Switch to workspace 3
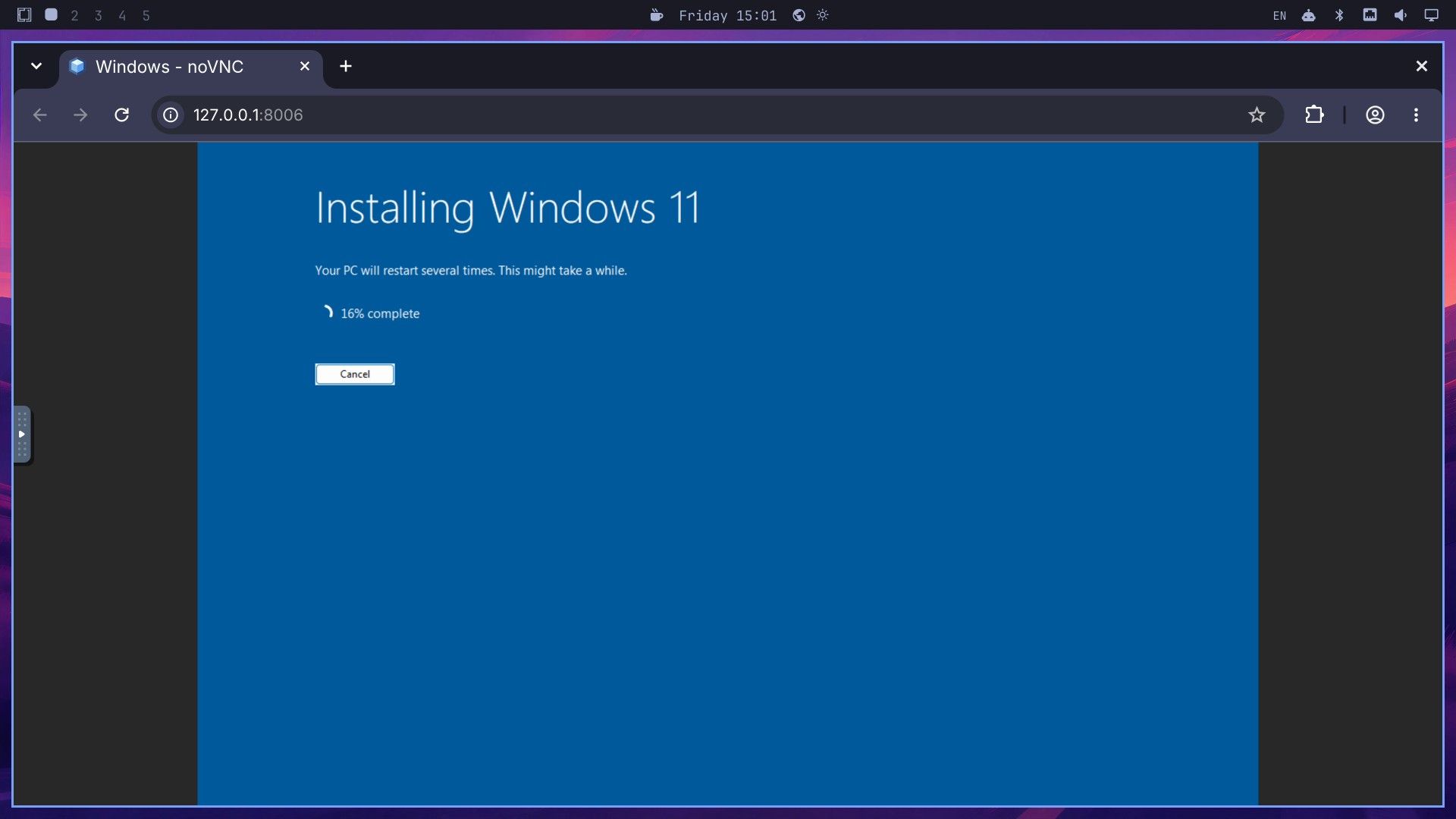This screenshot has width=1456, height=819. coord(98,15)
